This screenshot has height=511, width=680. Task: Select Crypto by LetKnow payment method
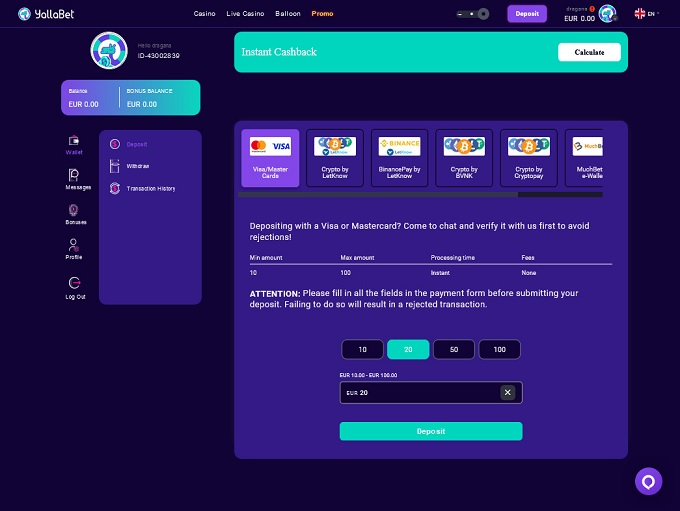(x=335, y=158)
